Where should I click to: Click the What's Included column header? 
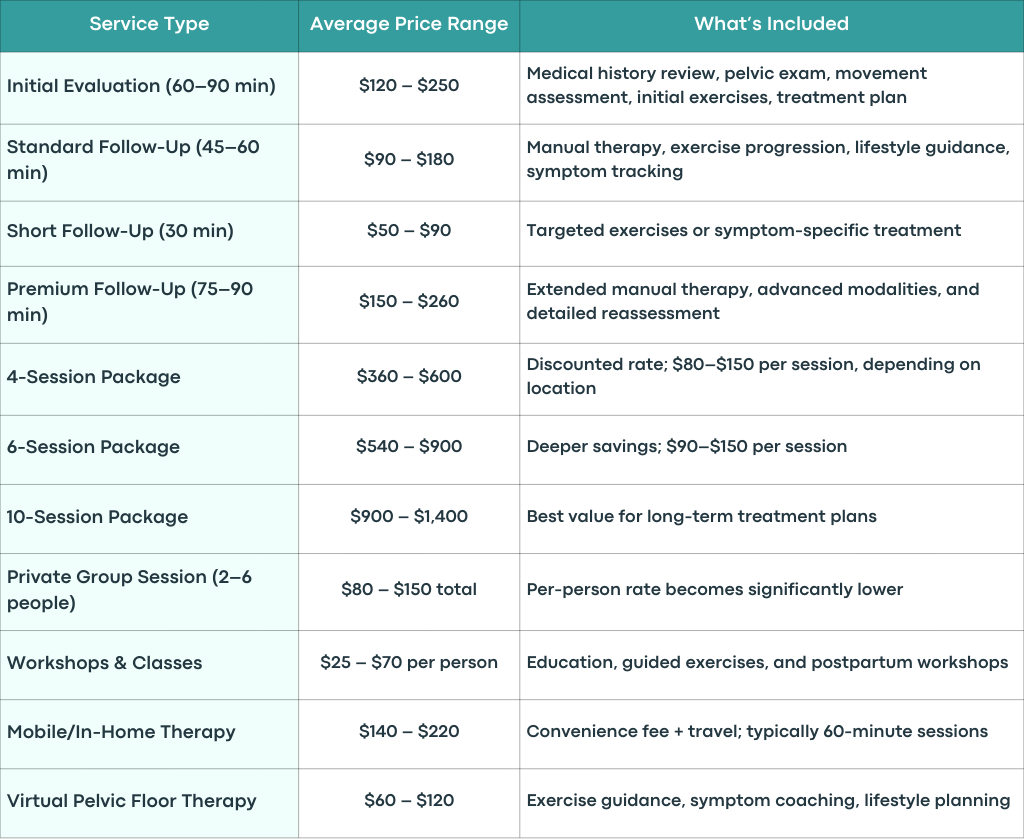[x=771, y=24]
